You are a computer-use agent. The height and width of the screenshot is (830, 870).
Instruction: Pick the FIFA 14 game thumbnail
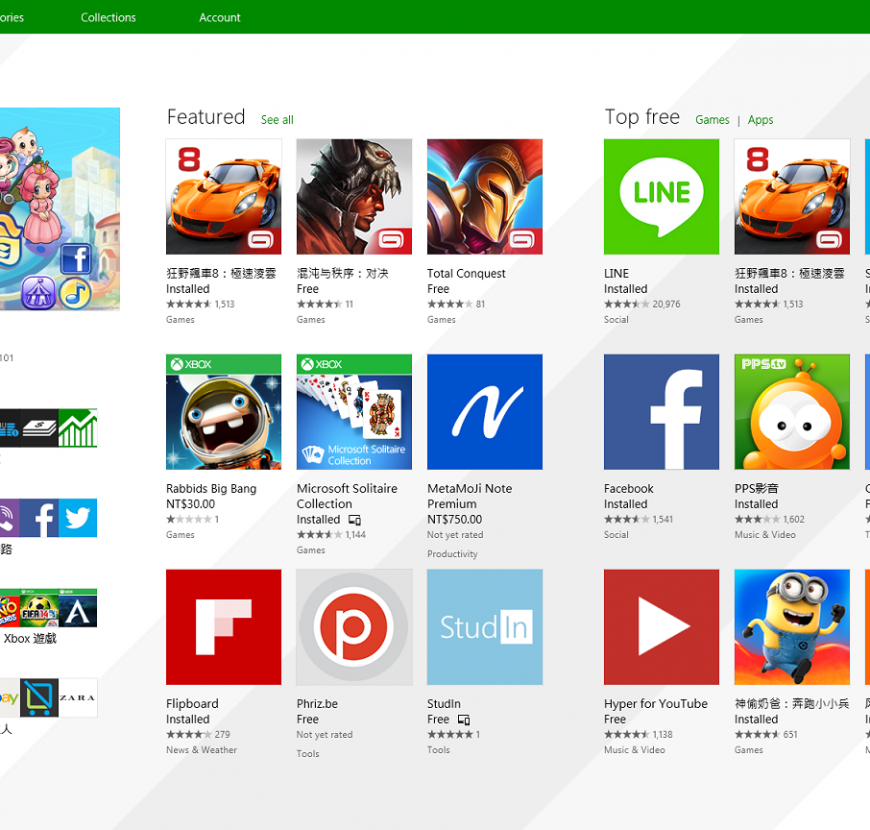point(39,608)
